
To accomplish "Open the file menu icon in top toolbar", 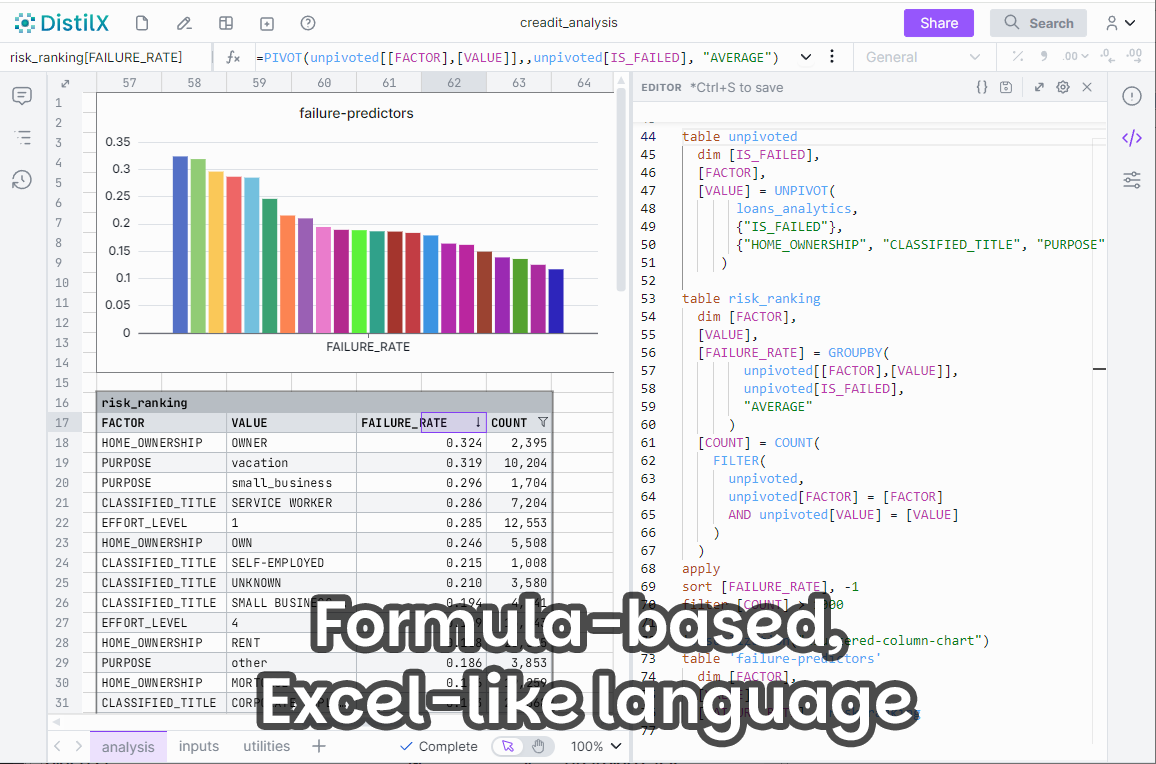I will [x=142, y=23].
